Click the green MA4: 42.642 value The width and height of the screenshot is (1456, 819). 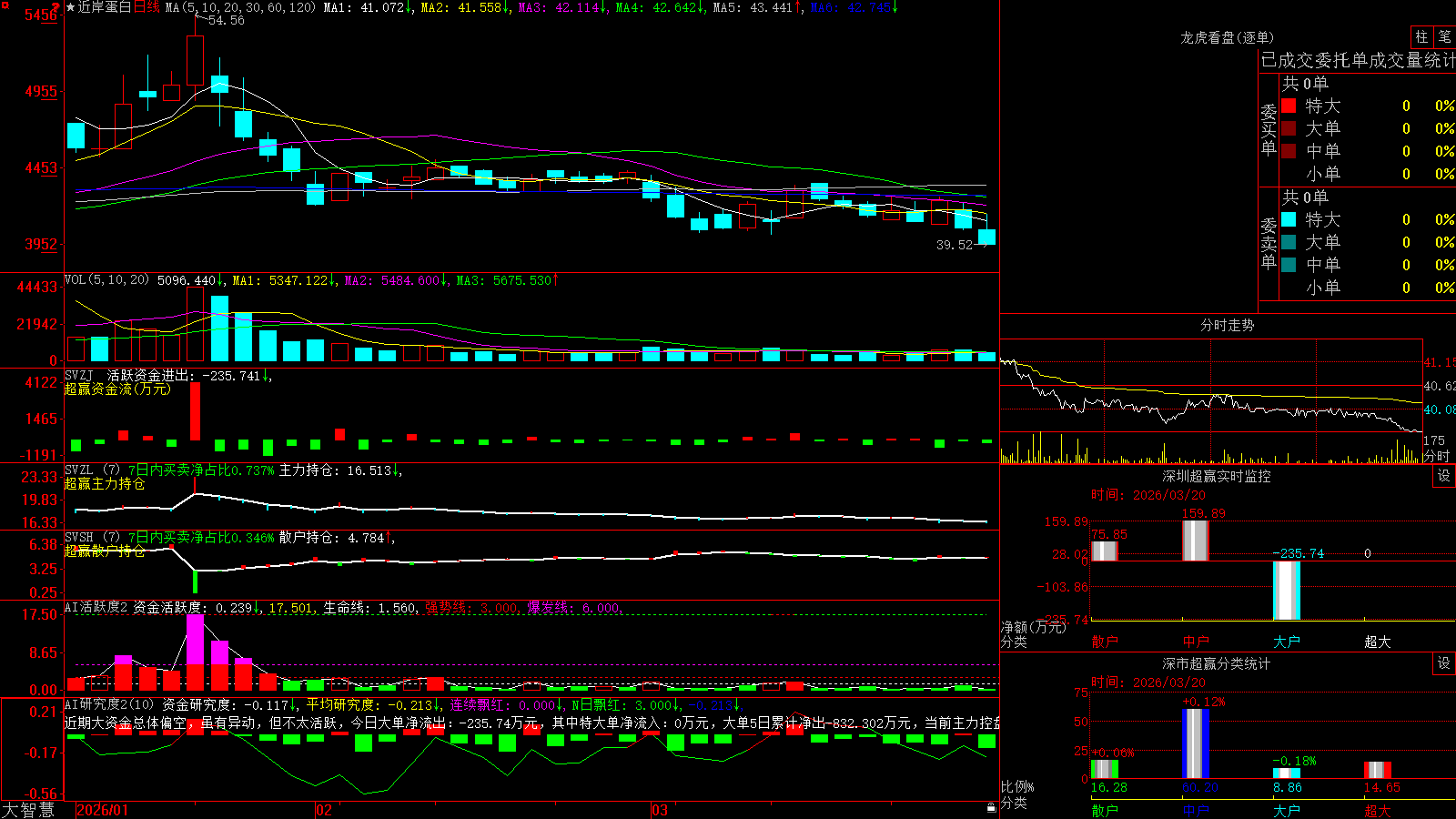coord(660,7)
